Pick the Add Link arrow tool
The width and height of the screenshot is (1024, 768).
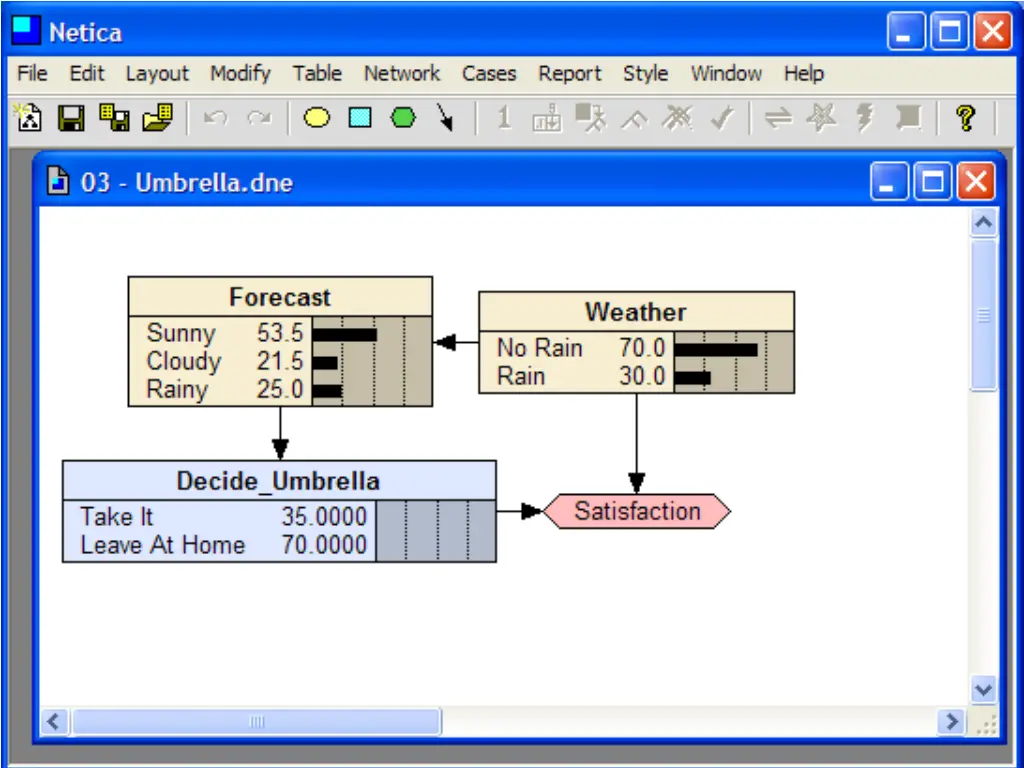445,118
